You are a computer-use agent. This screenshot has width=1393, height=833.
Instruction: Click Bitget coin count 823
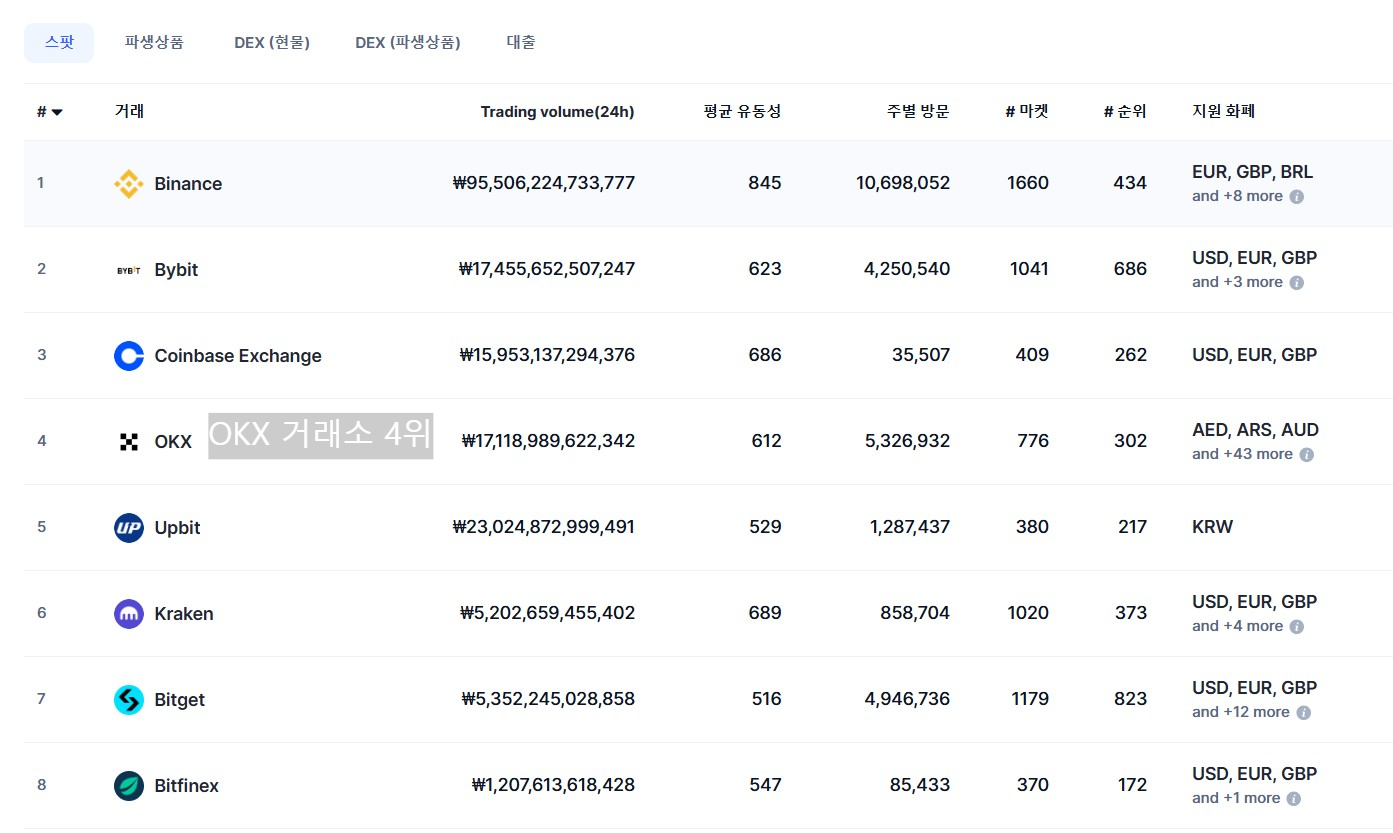point(1130,699)
